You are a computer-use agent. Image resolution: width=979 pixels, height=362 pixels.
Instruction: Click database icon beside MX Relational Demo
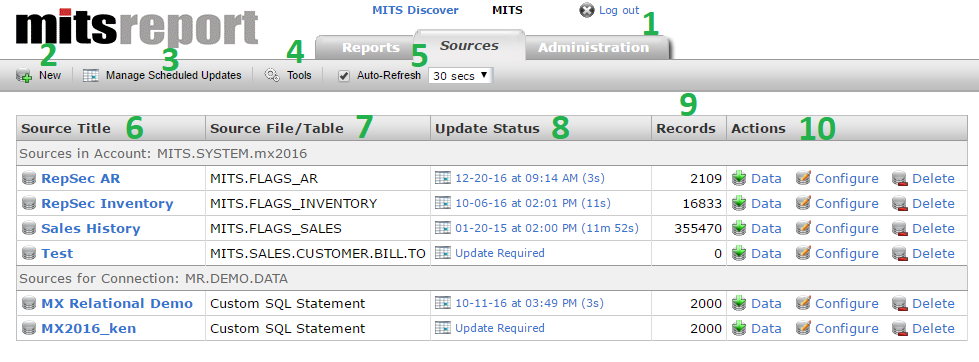[x=28, y=303]
